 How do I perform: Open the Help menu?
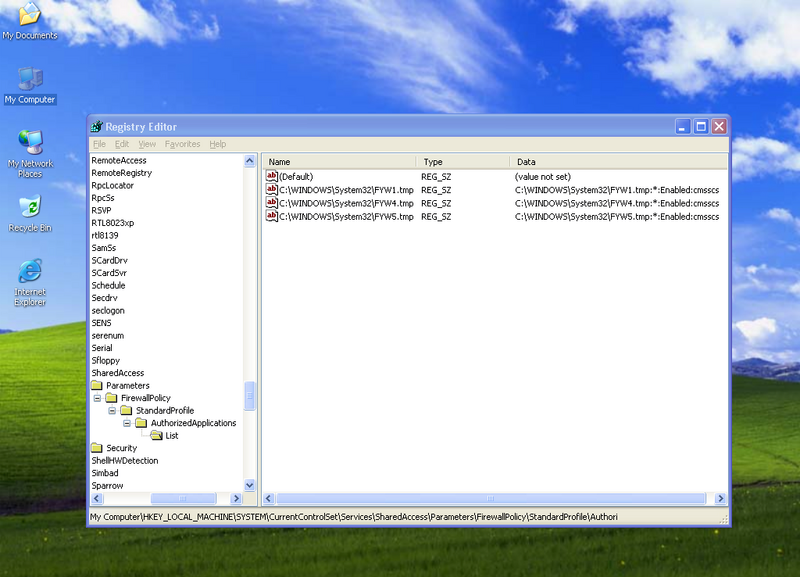pos(217,144)
